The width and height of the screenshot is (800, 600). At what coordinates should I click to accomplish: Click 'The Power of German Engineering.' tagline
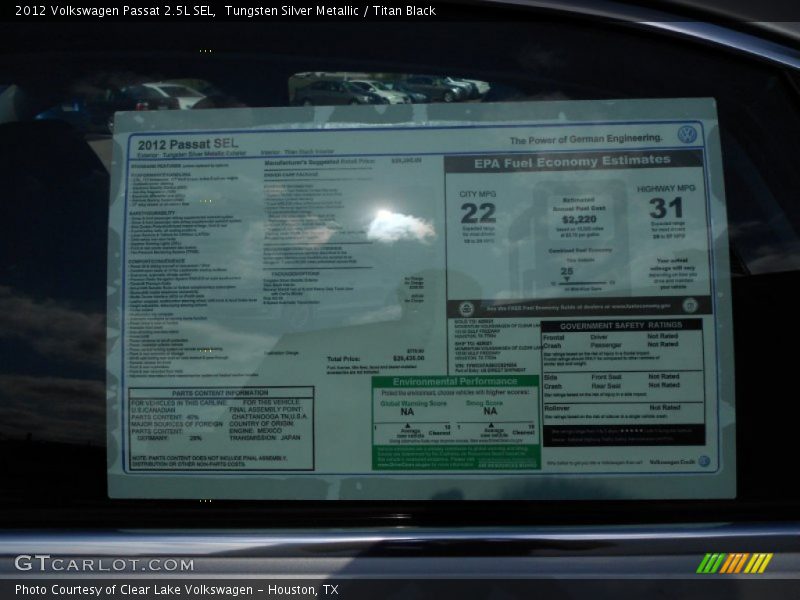pyautogui.click(x=586, y=139)
